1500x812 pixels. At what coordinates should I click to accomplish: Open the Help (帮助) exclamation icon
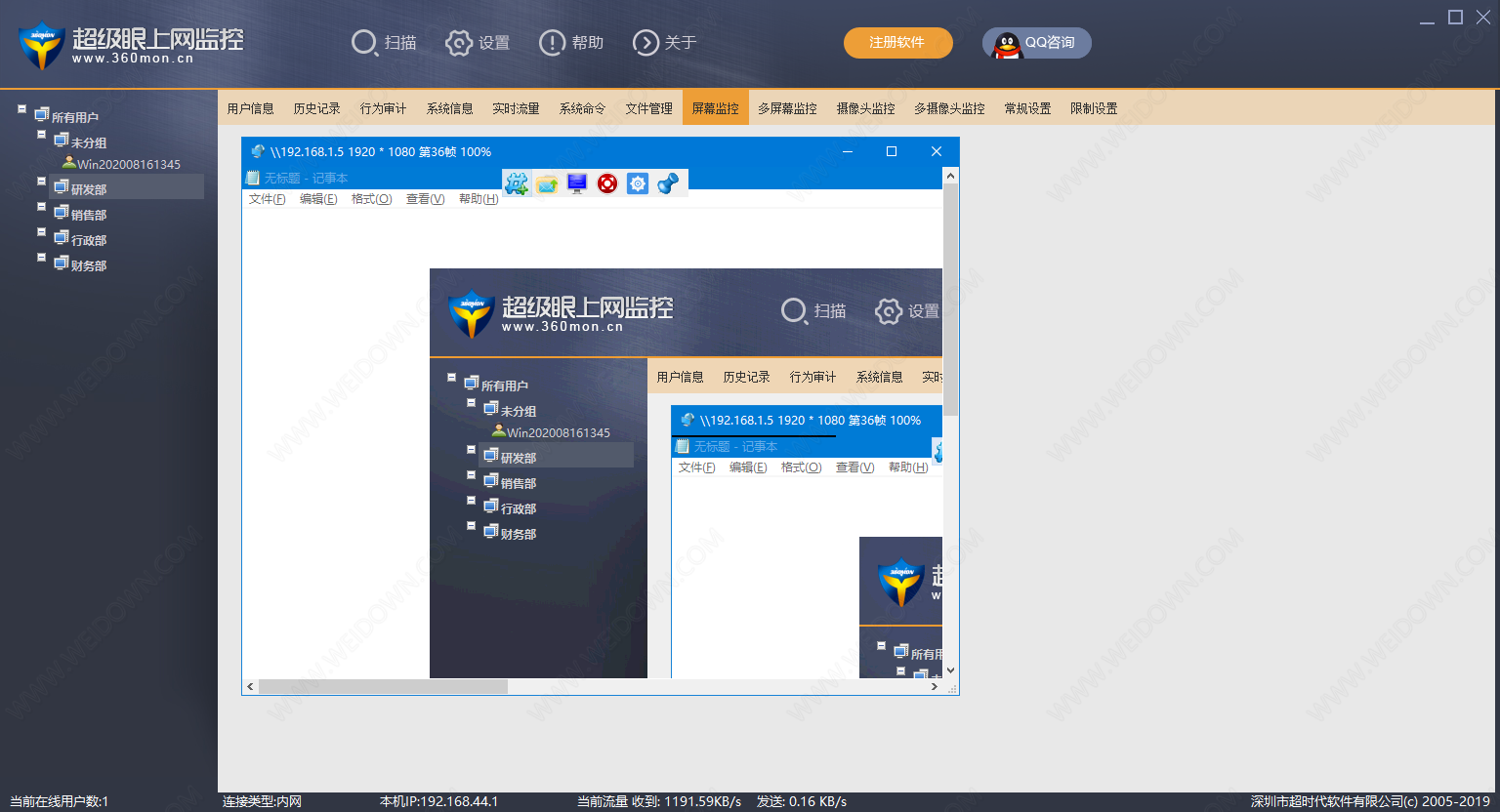[552, 43]
